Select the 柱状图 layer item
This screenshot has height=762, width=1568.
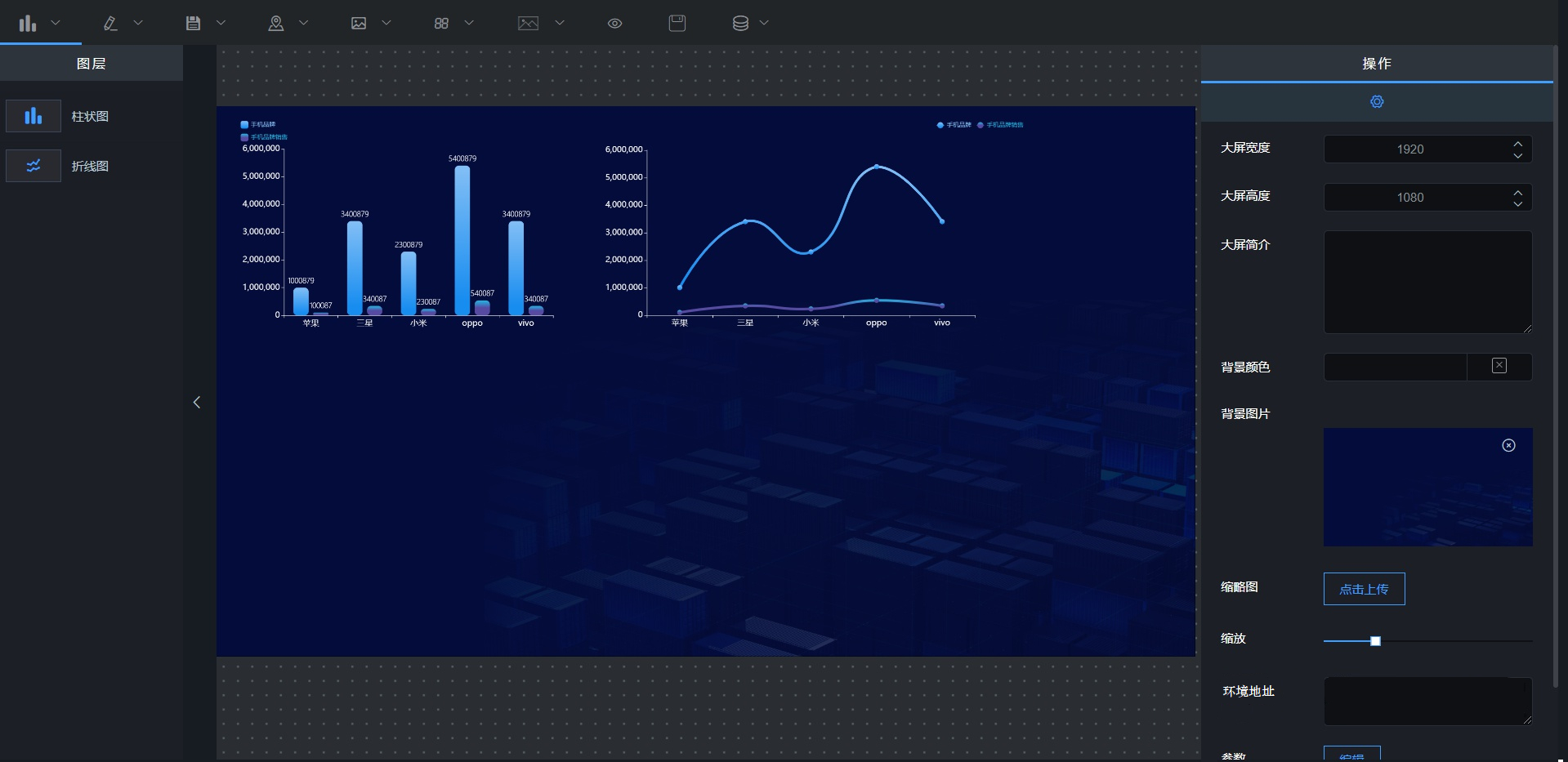coord(91,116)
